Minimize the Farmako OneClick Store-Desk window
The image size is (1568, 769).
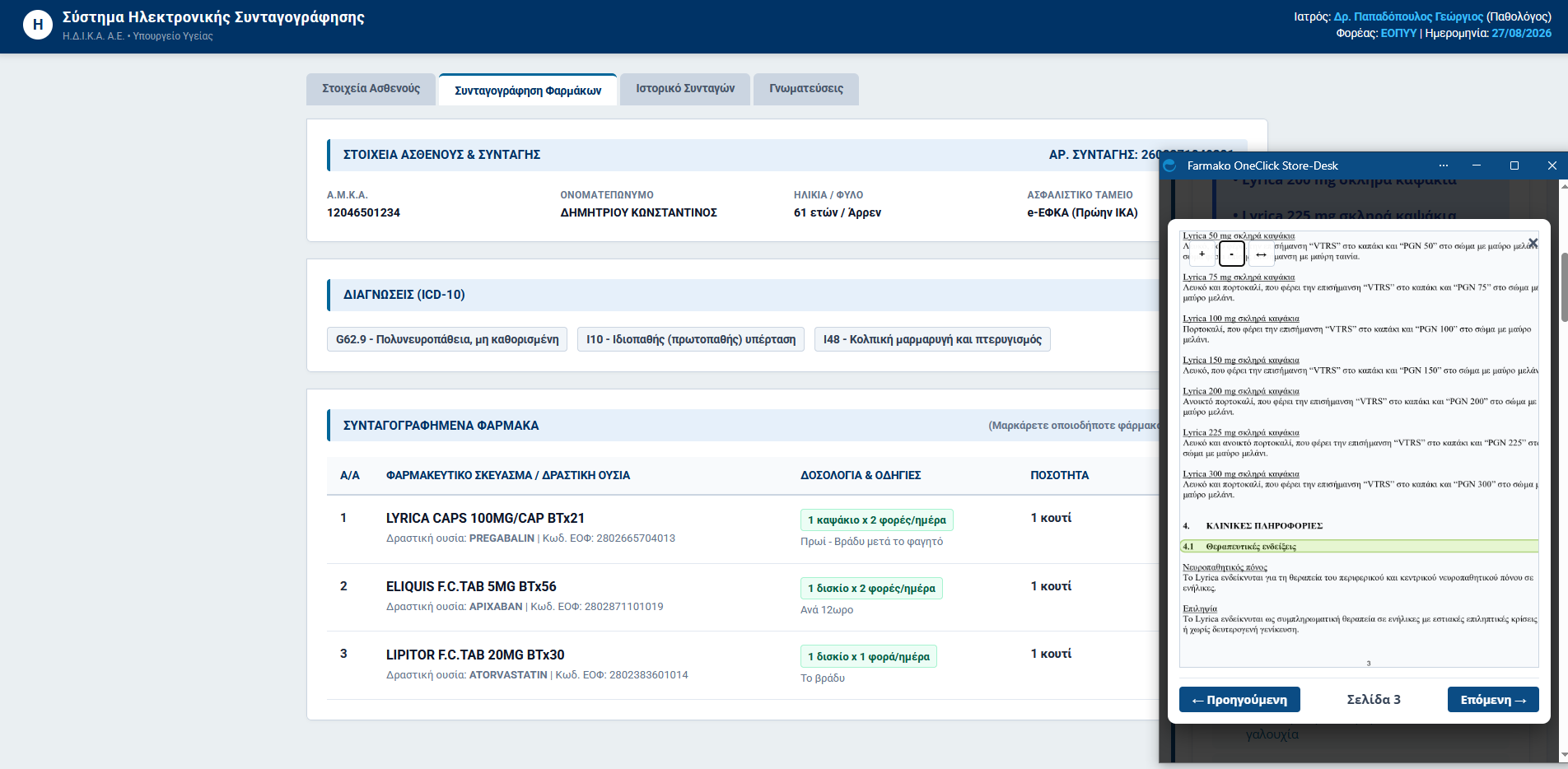1477,165
